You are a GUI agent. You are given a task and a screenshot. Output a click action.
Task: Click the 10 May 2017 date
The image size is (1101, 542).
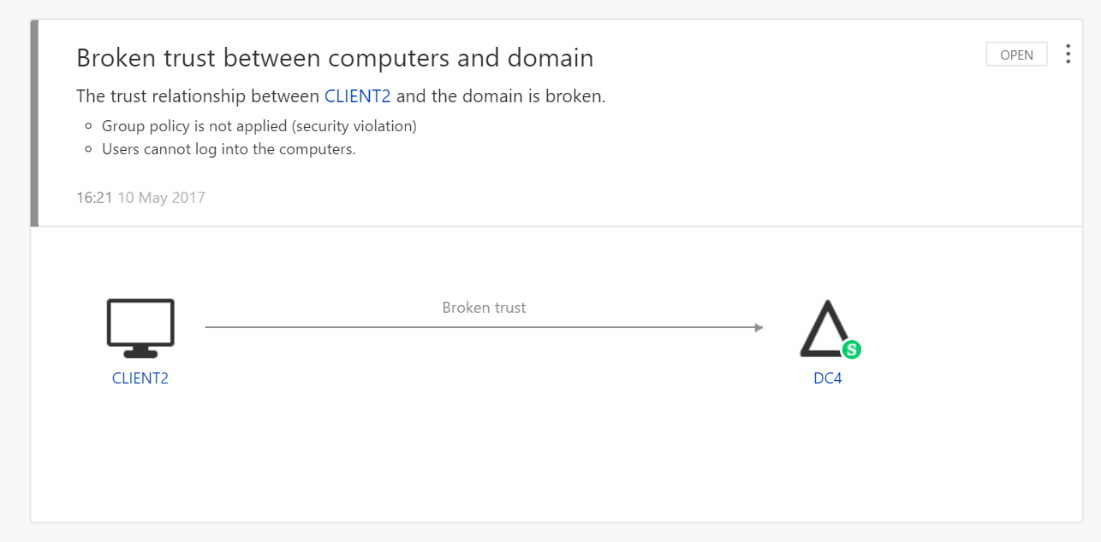tap(161, 197)
